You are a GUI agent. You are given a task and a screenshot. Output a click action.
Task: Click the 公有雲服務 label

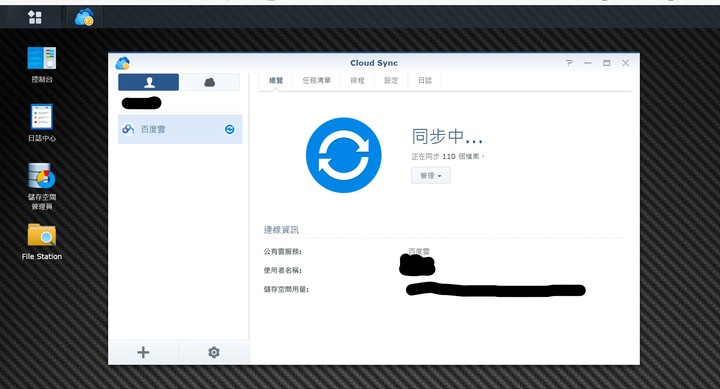point(282,252)
